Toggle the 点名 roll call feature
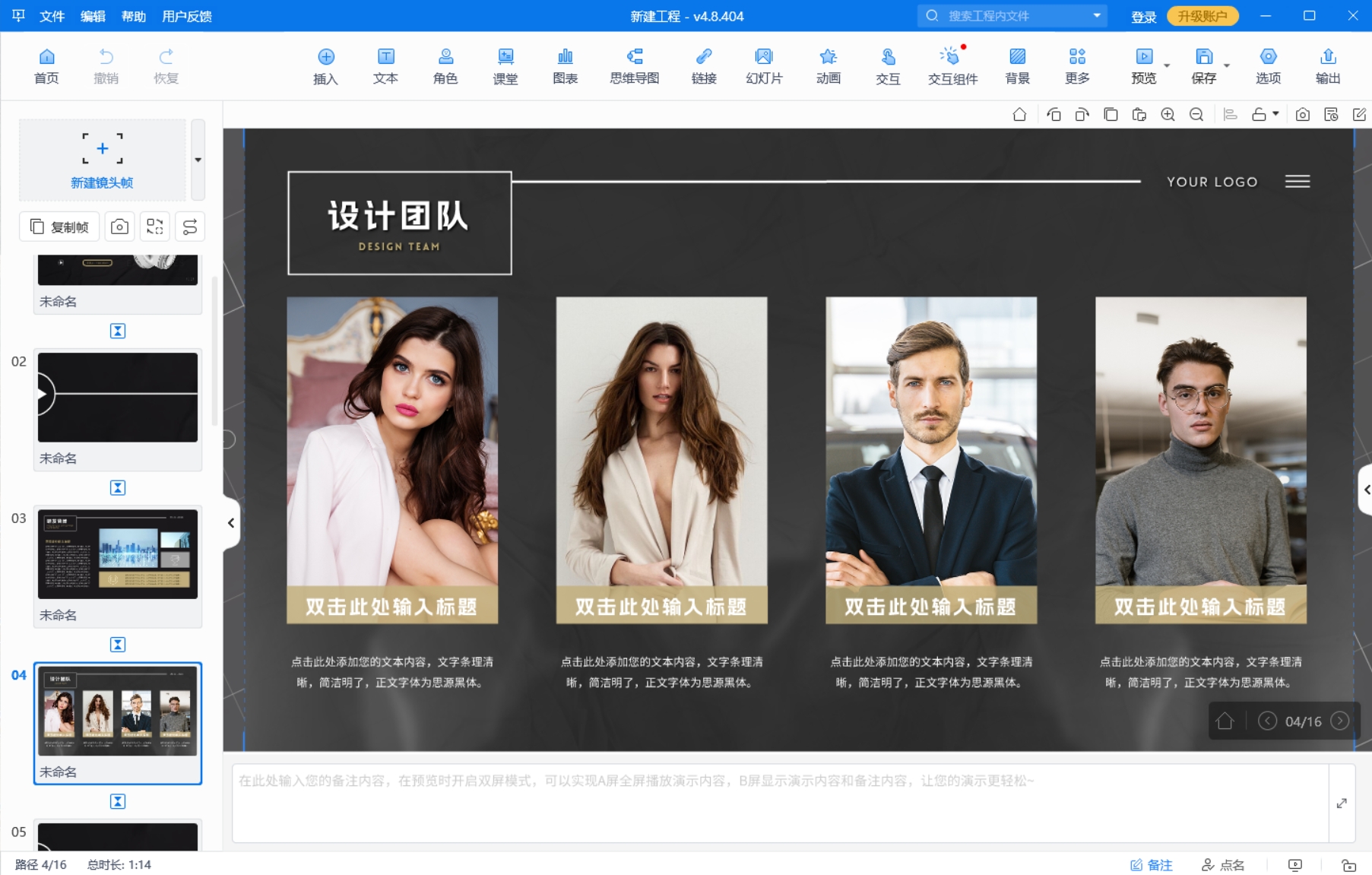The image size is (1372, 875). coord(1223,865)
